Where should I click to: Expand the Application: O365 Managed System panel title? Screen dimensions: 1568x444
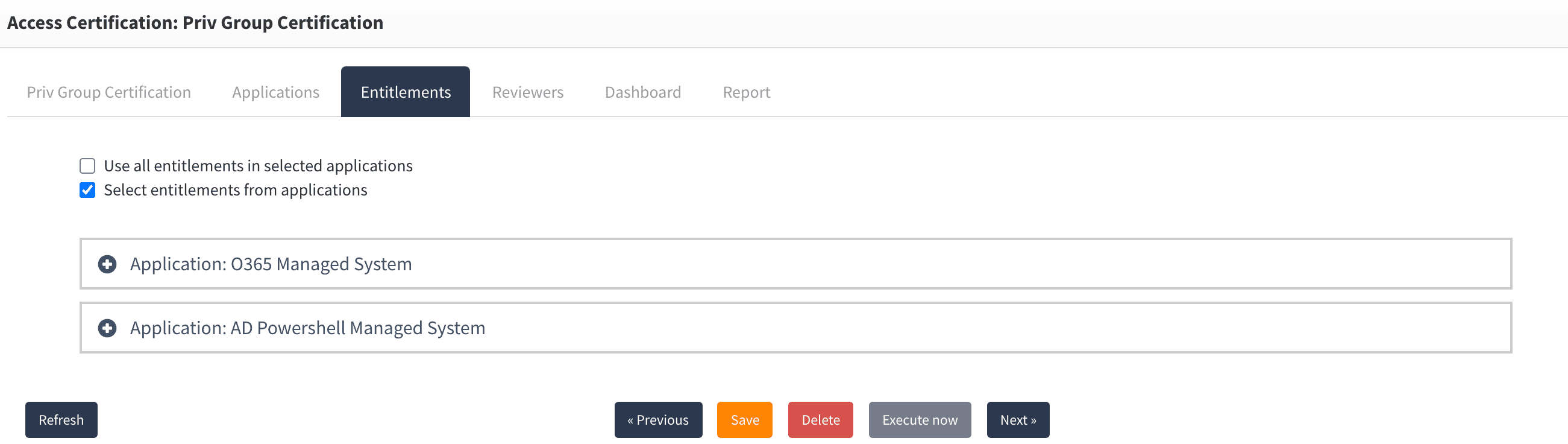point(271,264)
